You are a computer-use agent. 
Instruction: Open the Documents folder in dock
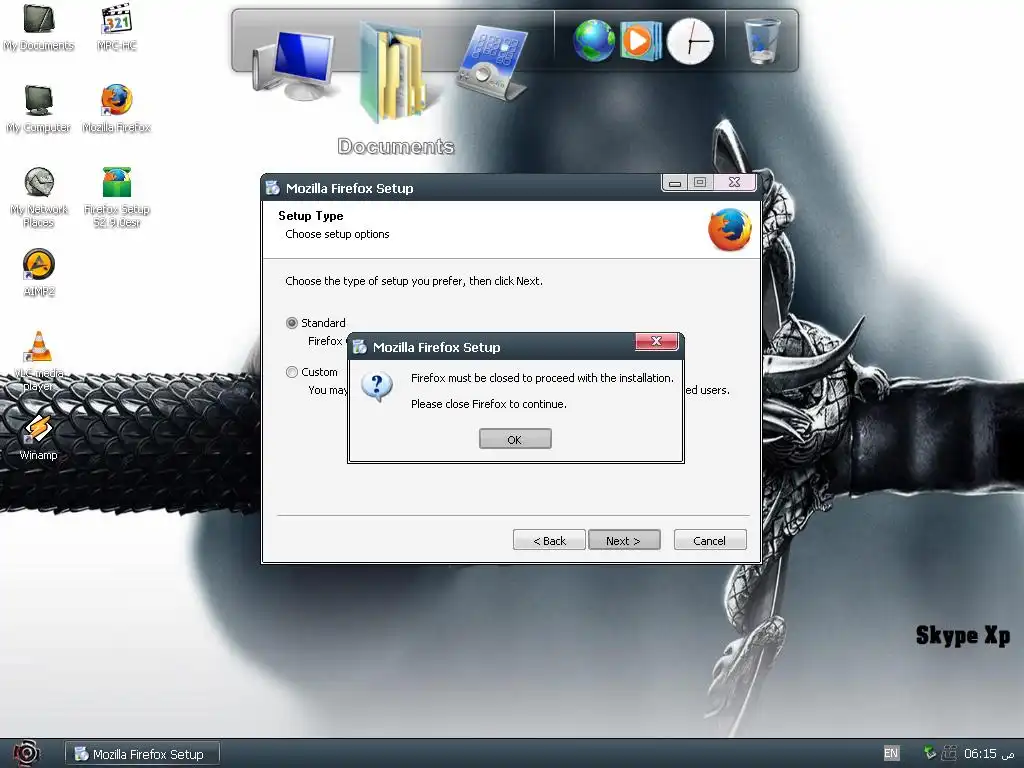click(394, 73)
